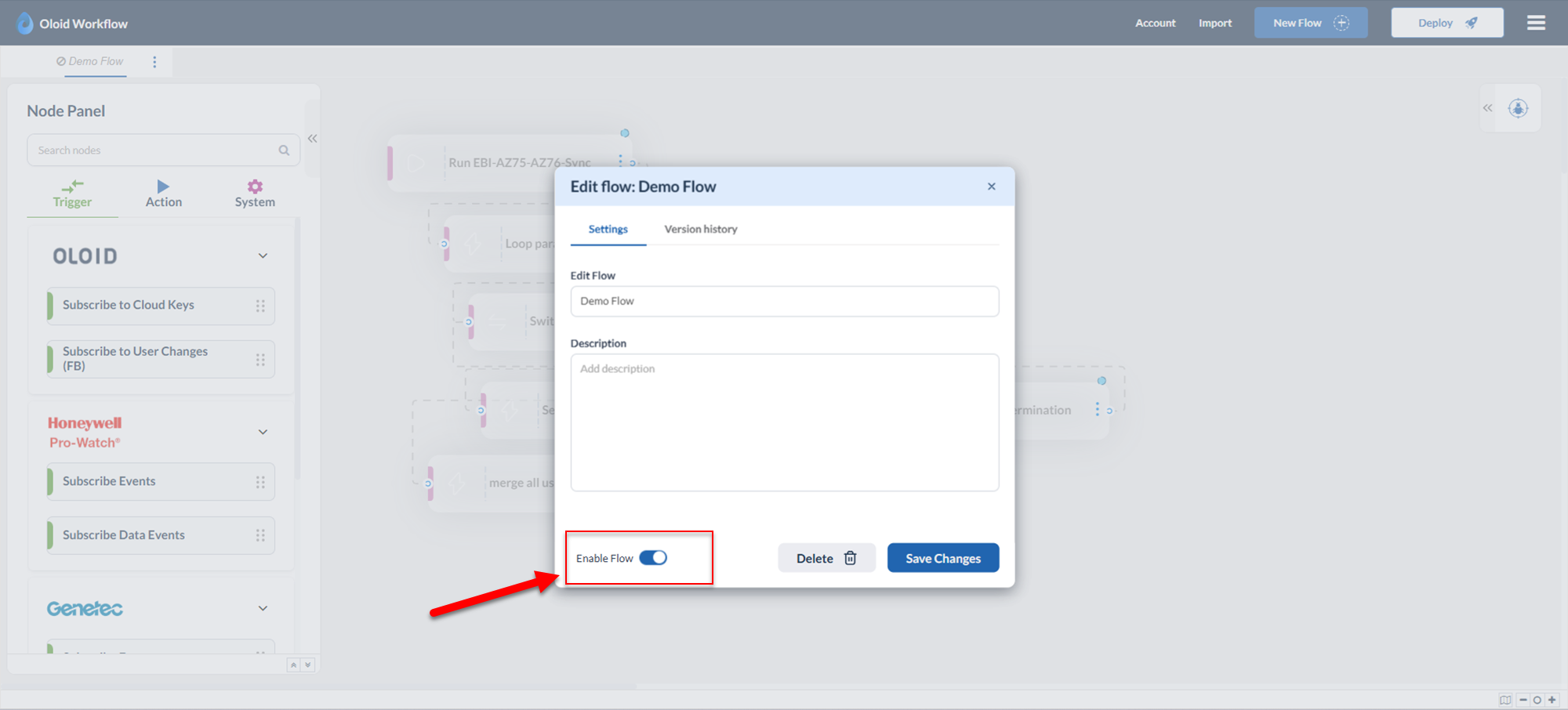
Task: Select Subscribe Data Events node
Action: pyautogui.click(x=161, y=535)
